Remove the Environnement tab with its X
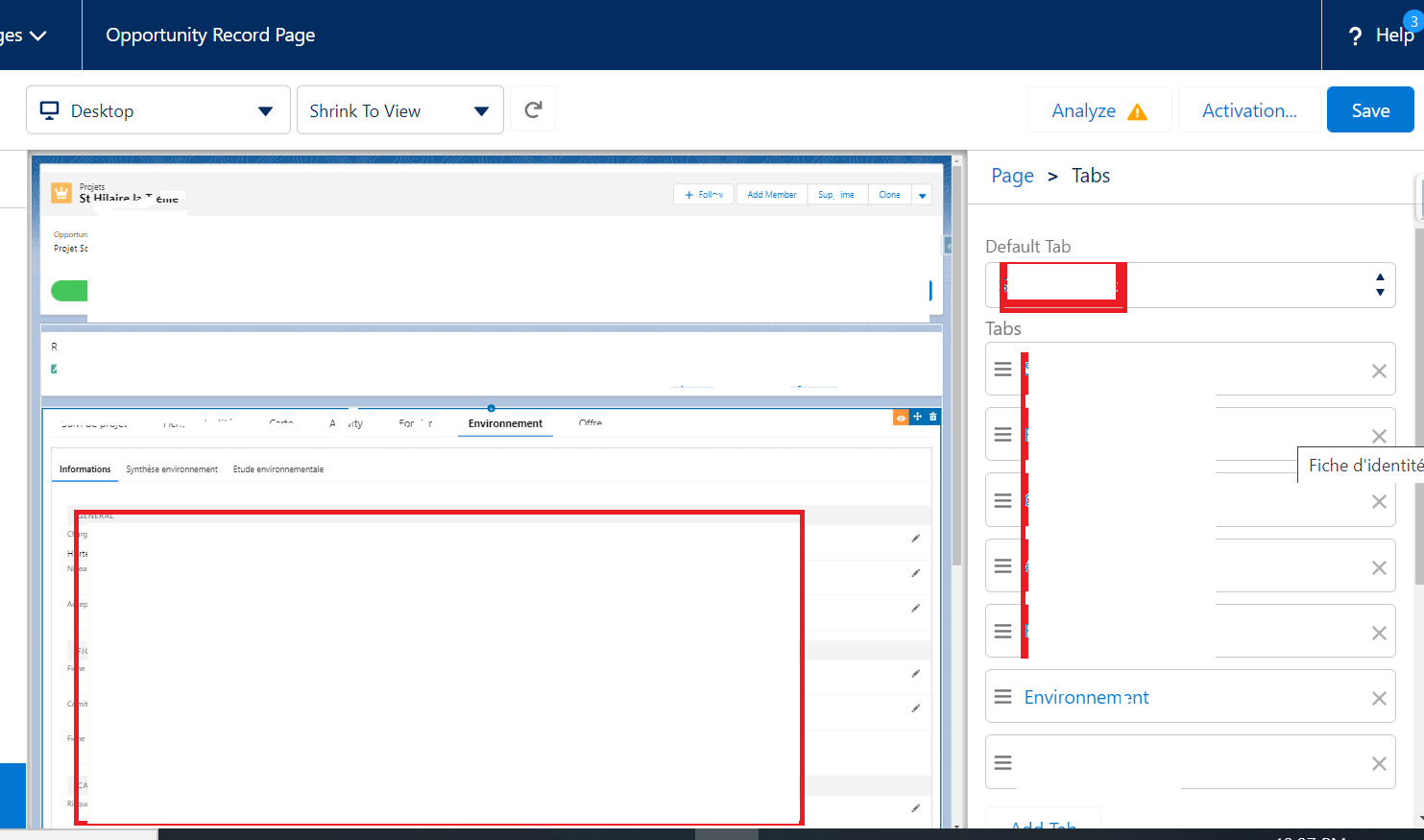Viewport: 1424px width, 840px height. click(x=1379, y=698)
